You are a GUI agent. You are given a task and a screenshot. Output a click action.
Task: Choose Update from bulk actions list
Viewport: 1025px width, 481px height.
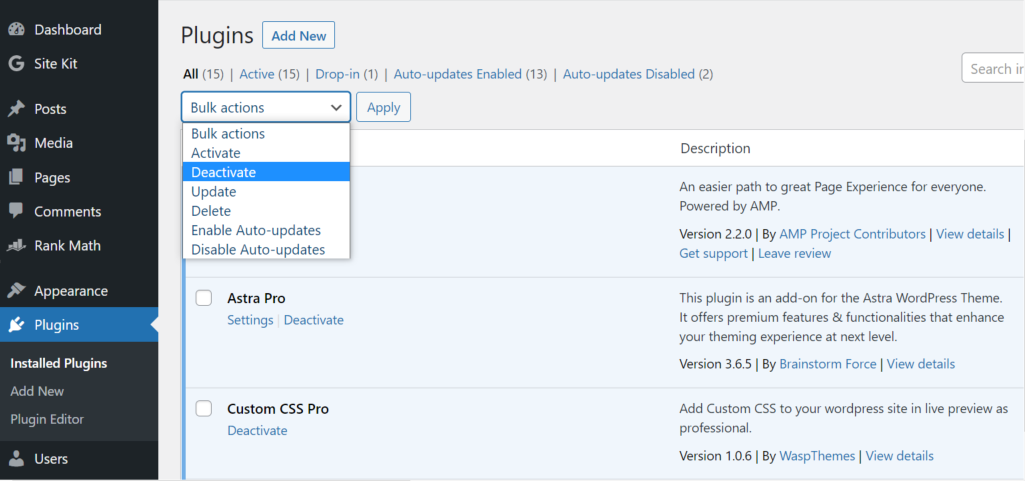click(266, 191)
